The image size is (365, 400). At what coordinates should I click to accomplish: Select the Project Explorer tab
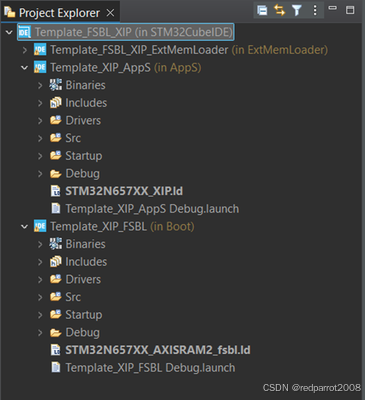tap(60, 13)
